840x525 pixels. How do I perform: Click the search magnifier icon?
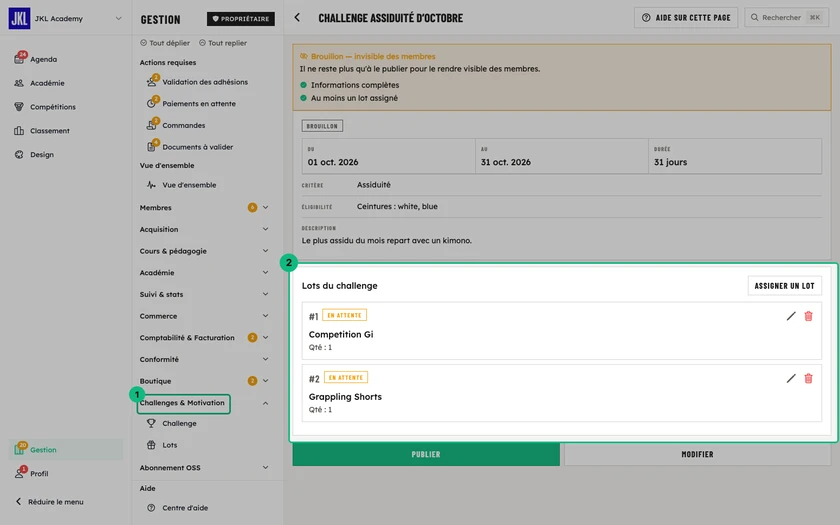pyautogui.click(x=754, y=18)
